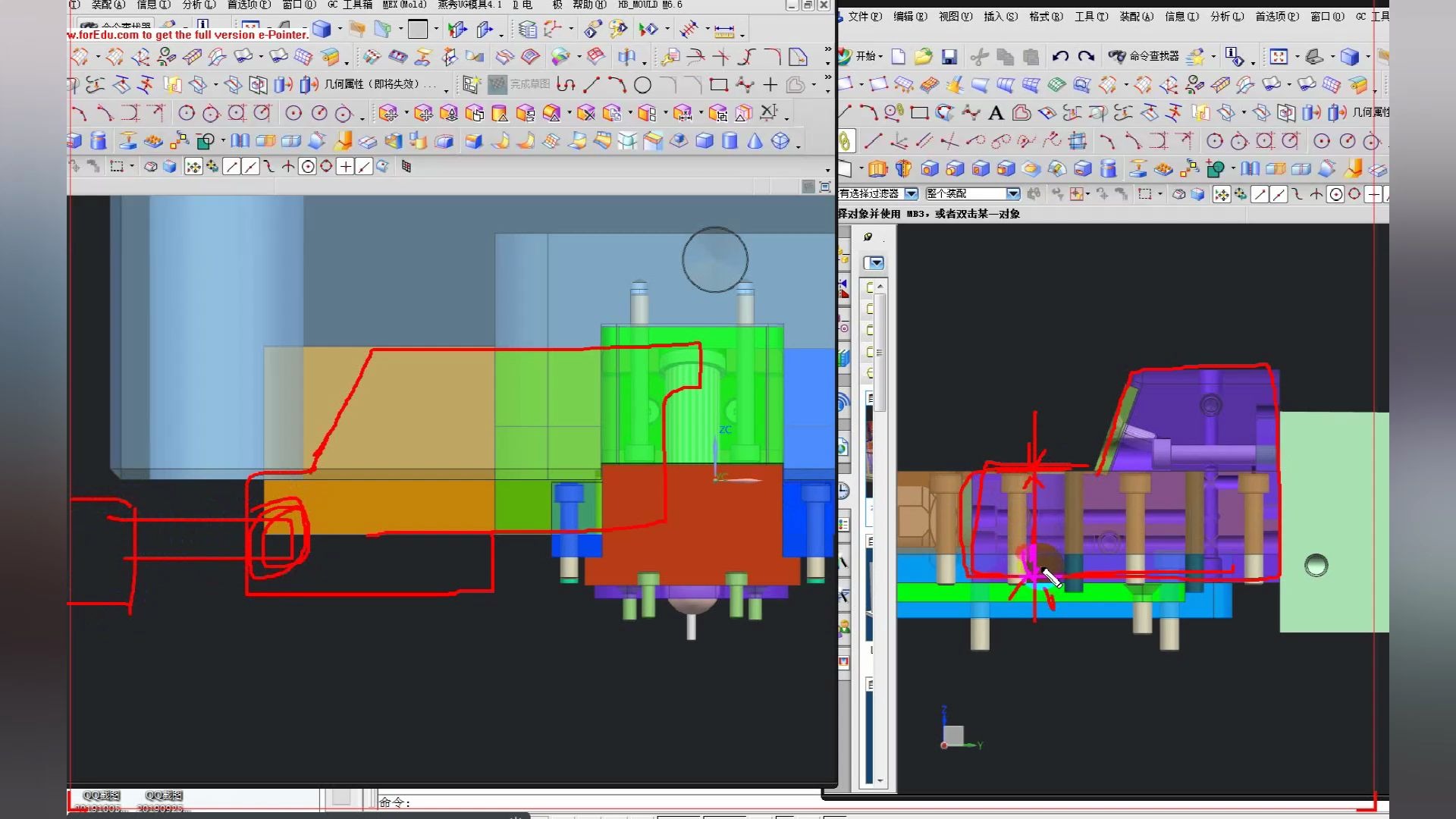Image resolution: width=1456 pixels, height=819 pixels.
Task: Toggle the enable snap points button in left window
Action: [193, 167]
